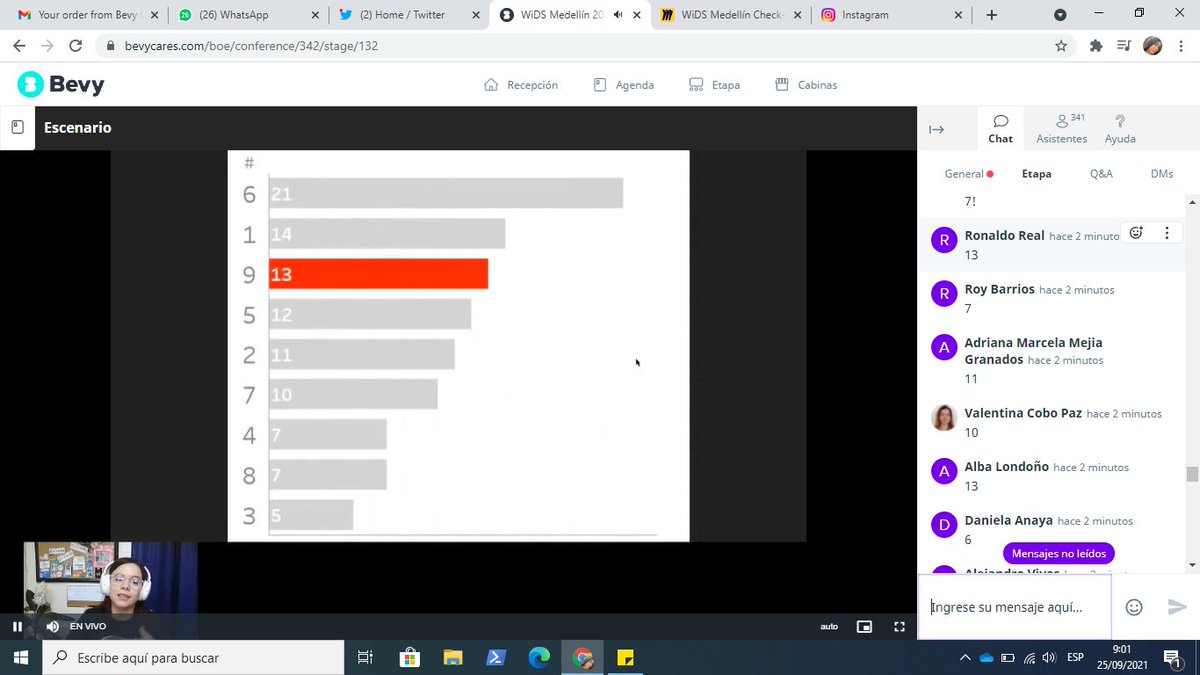Screen dimensions: 1200x675
Task: Click Alba Londoño's avatar
Action: point(944,471)
